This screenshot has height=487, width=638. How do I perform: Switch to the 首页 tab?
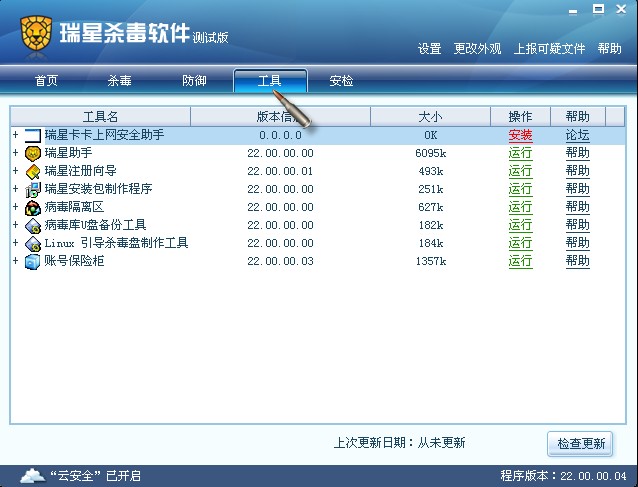46,81
